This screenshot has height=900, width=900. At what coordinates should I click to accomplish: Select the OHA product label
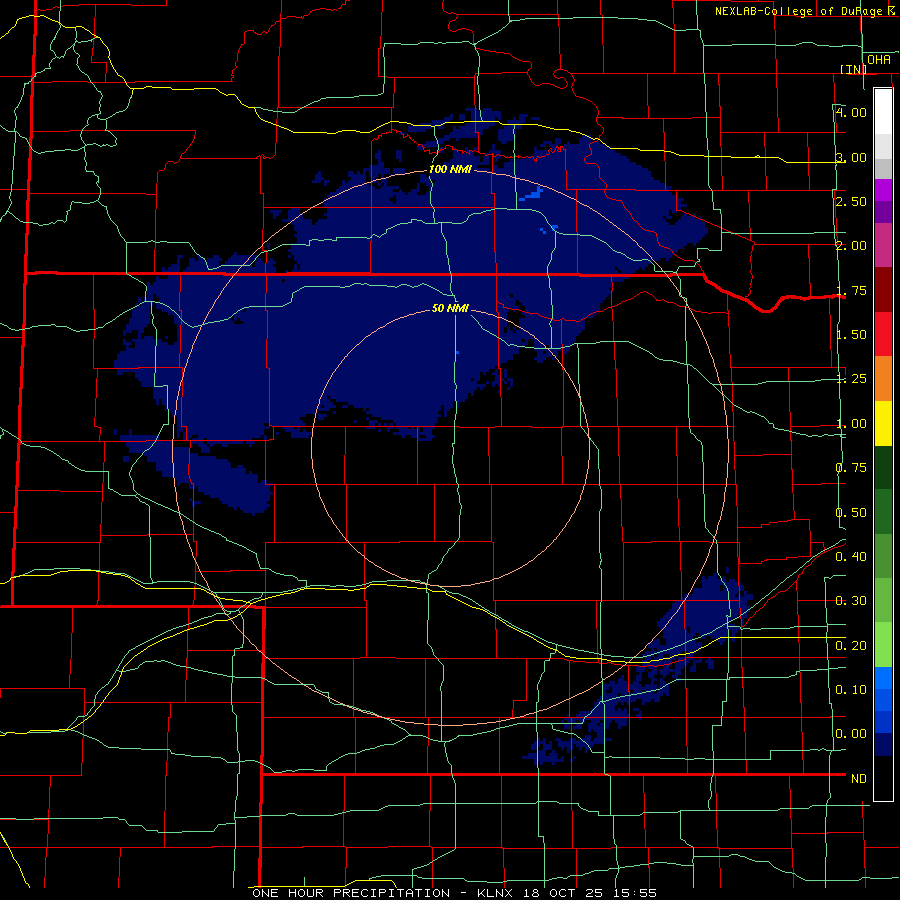click(879, 60)
